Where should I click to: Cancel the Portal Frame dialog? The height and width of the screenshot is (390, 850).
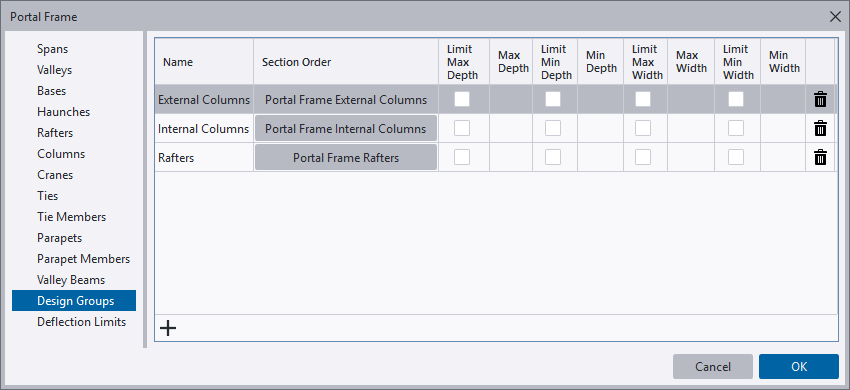pos(713,367)
